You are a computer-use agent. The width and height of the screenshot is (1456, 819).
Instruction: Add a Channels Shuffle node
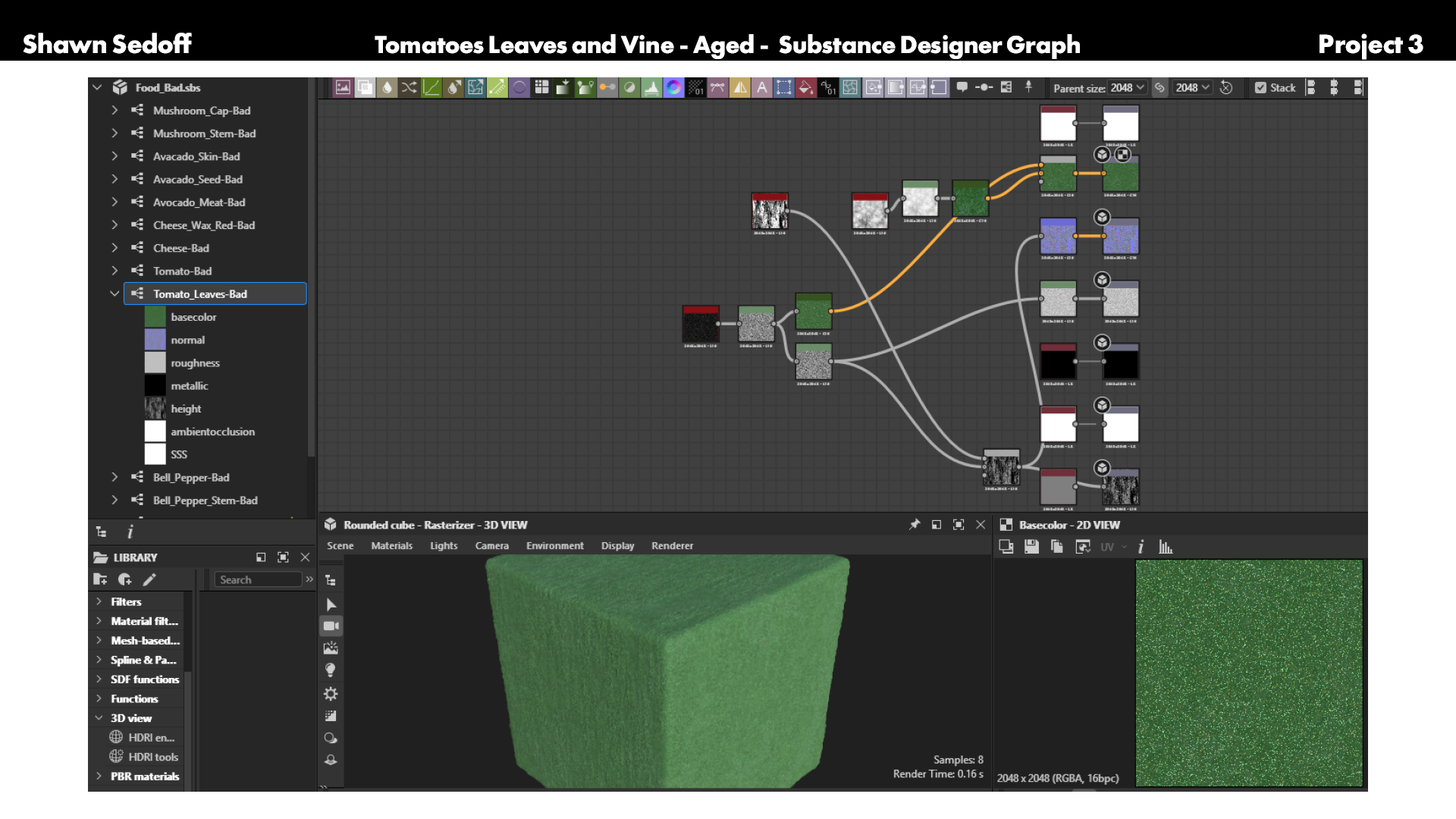[x=409, y=87]
